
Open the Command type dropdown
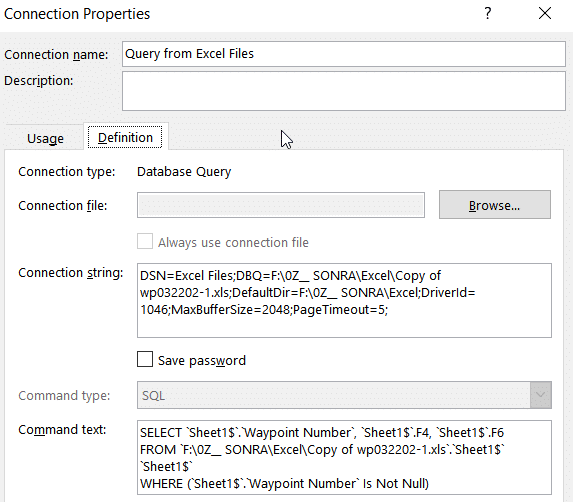click(x=344, y=395)
